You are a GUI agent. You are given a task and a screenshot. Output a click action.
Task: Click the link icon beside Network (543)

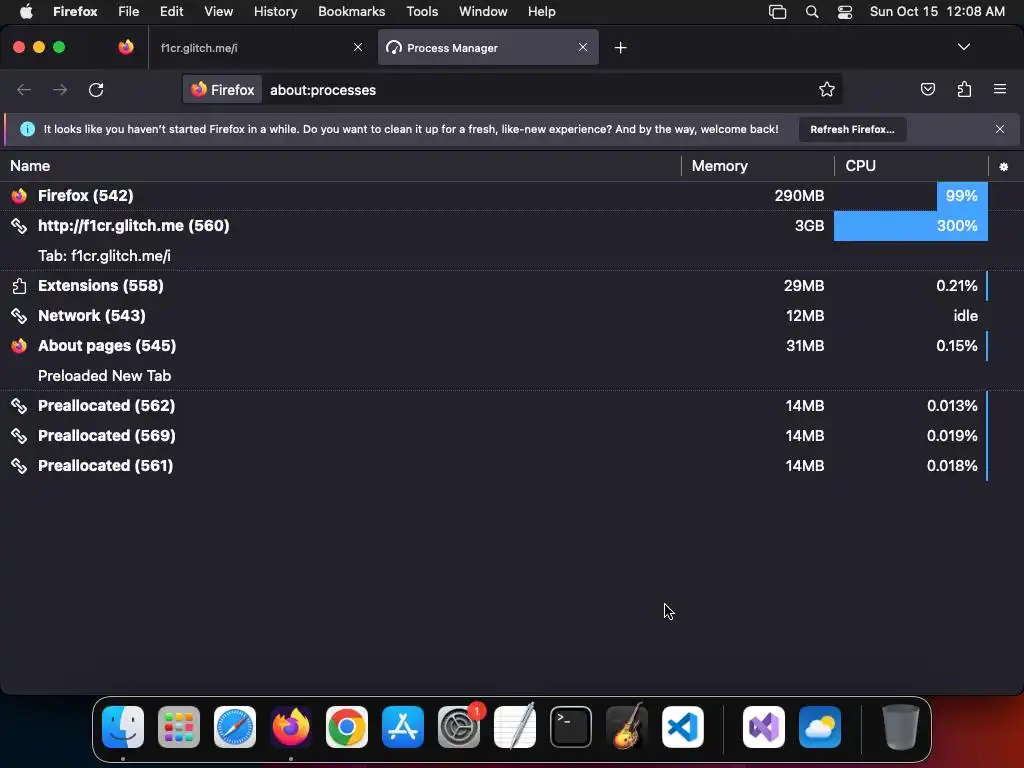tap(19, 316)
